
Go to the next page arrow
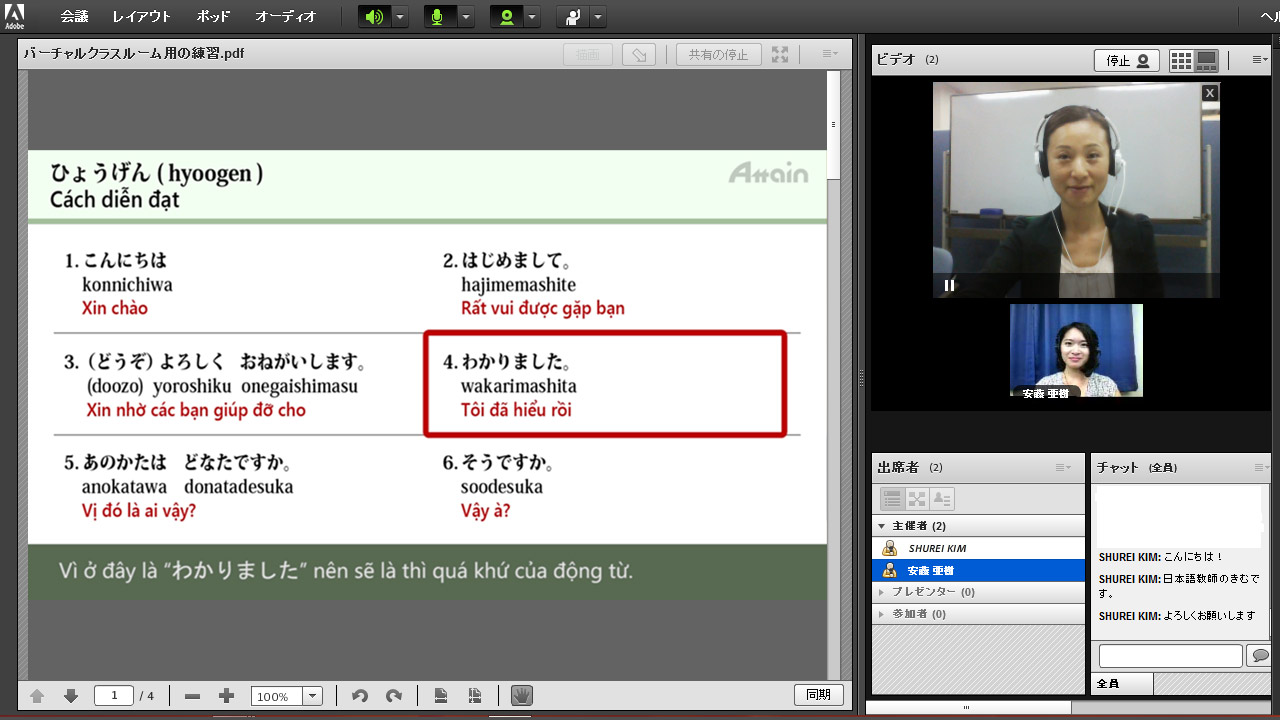click(71, 696)
